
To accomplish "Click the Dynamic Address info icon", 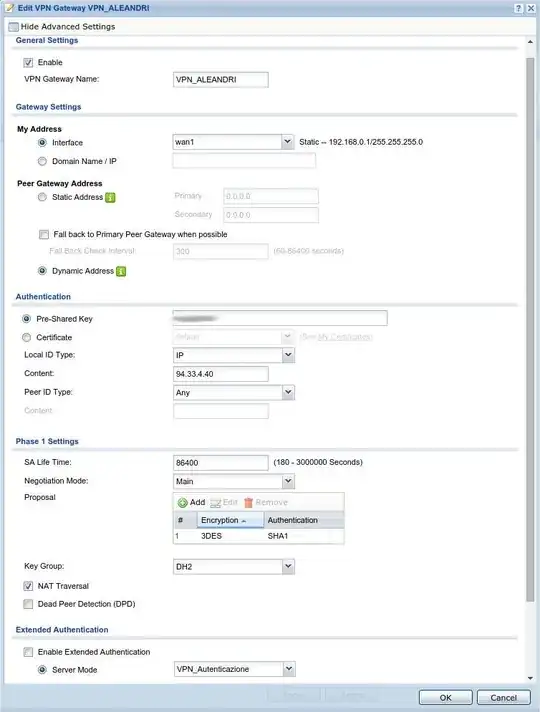I will tap(121, 271).
